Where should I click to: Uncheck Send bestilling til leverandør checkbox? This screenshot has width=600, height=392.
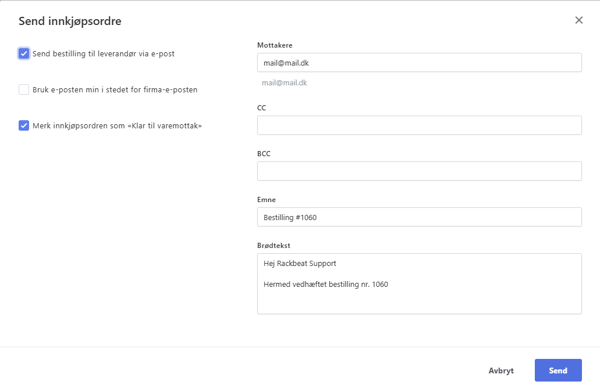(24, 54)
